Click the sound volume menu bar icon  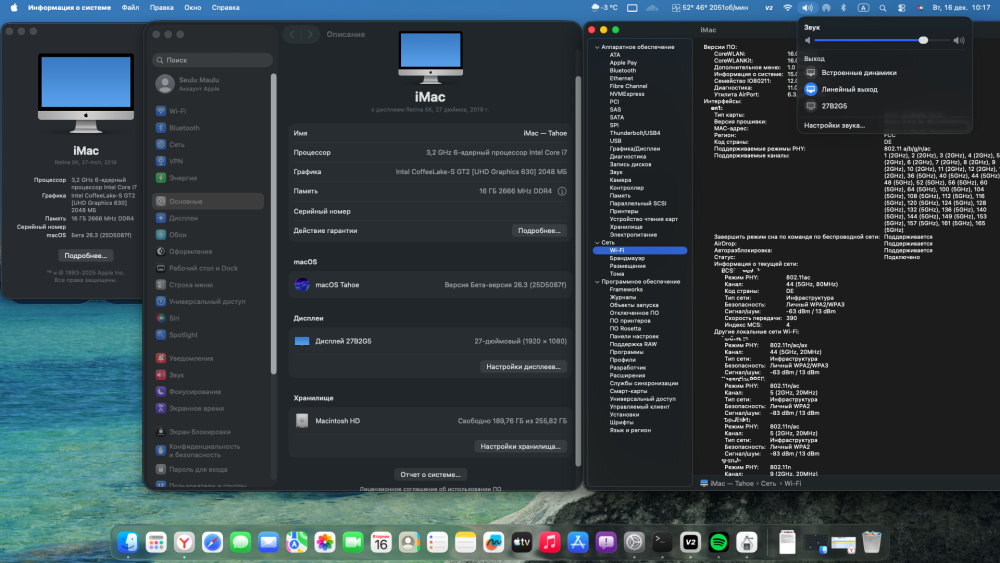807,8
